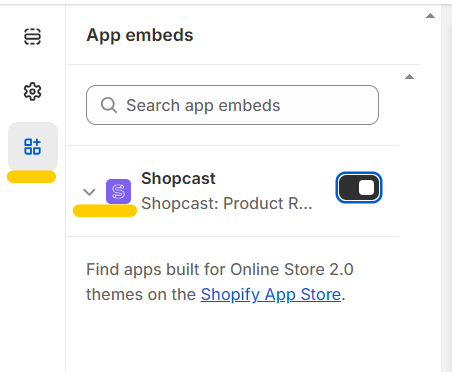Open the Sections icon in sidebar

32,36
